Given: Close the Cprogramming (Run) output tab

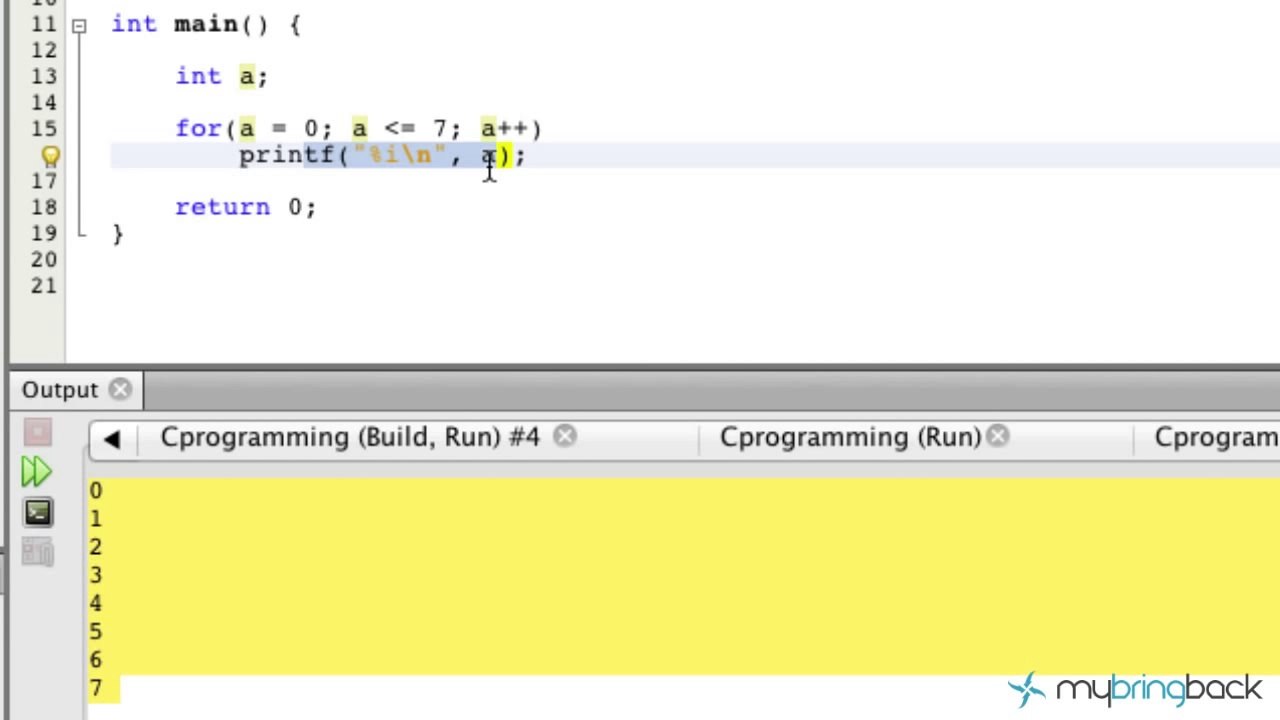Looking at the screenshot, I should 998,436.
